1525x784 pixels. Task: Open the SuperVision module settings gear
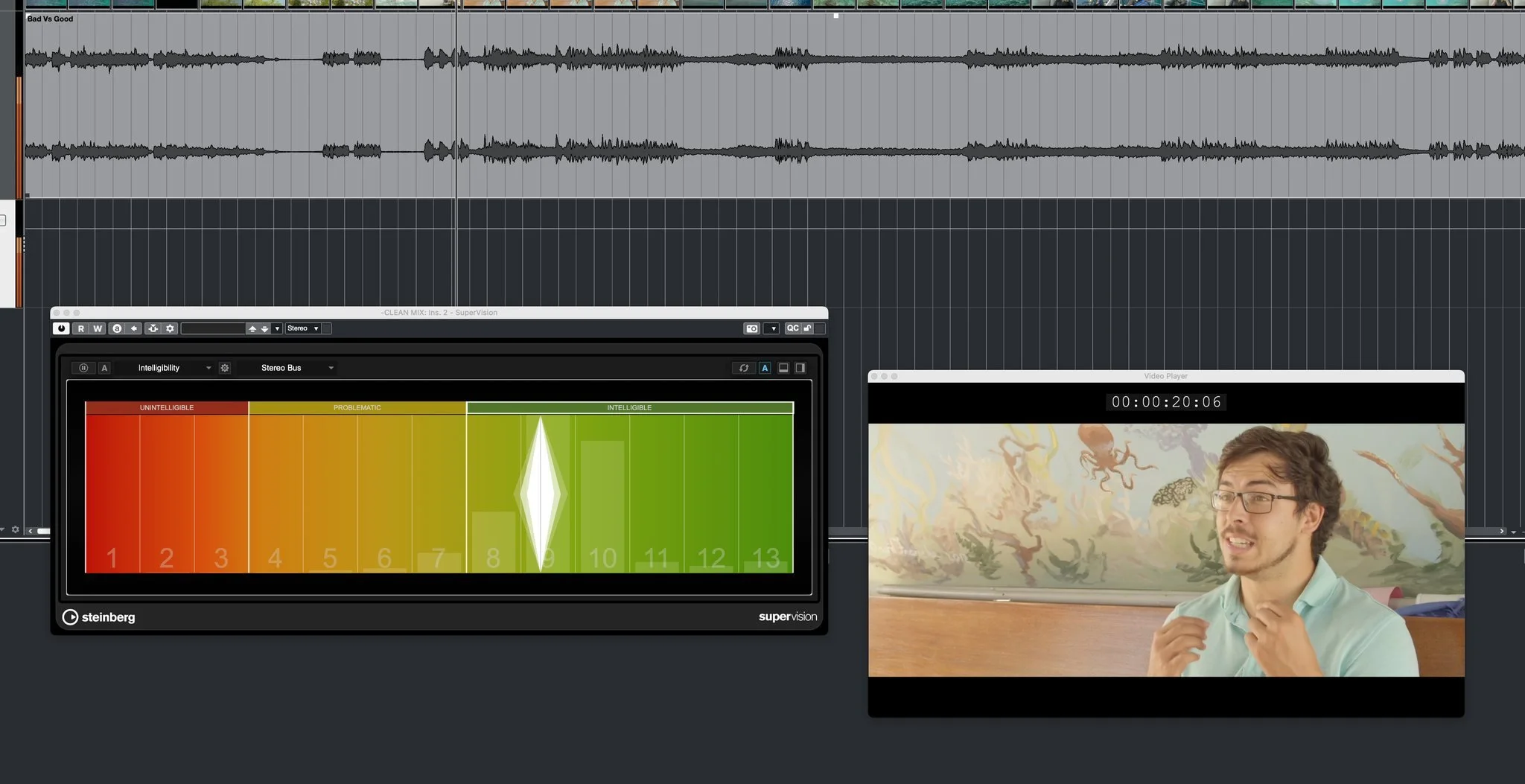pos(225,367)
